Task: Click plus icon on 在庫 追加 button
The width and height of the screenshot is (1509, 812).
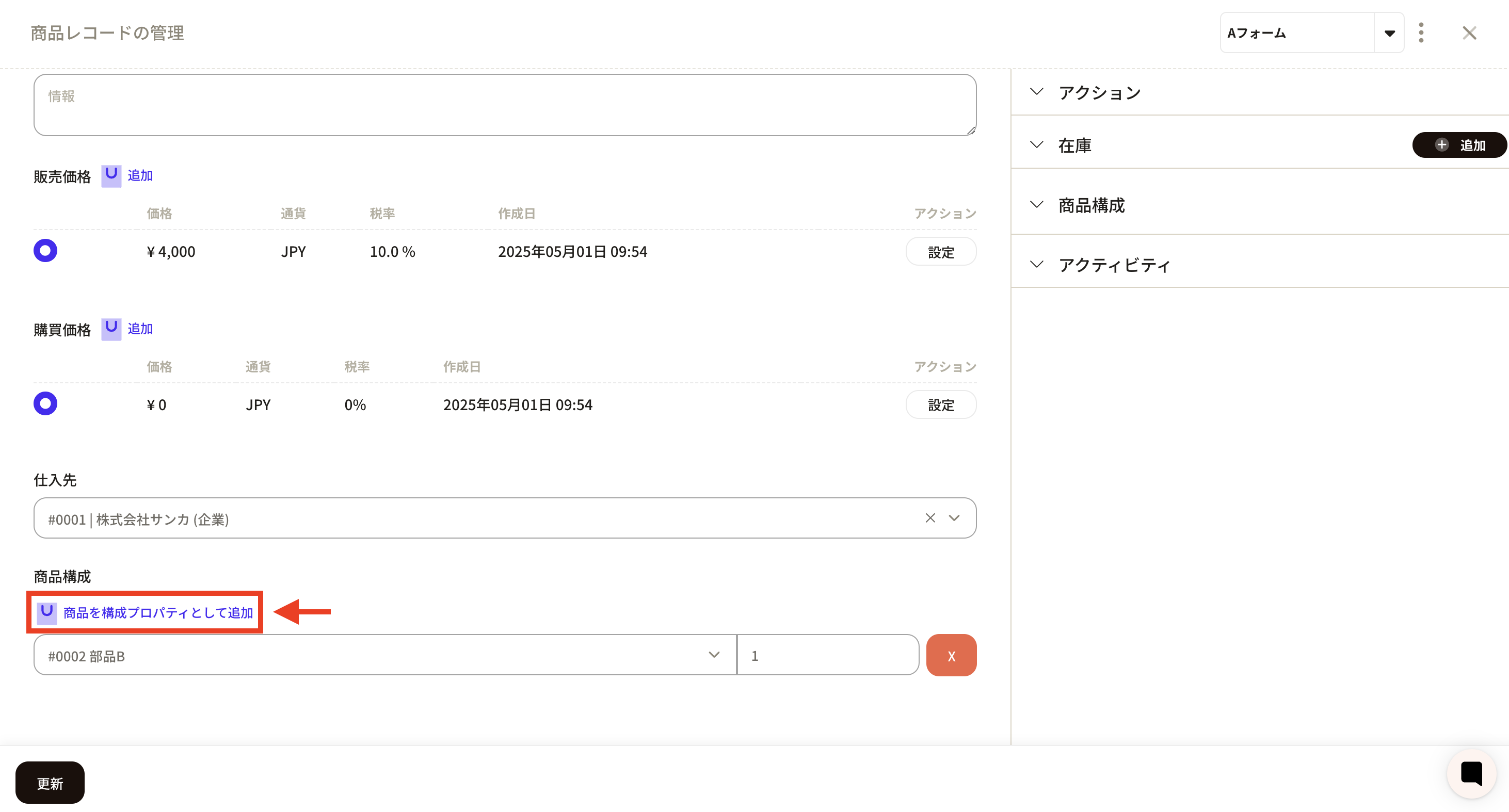Action: pyautogui.click(x=1441, y=144)
